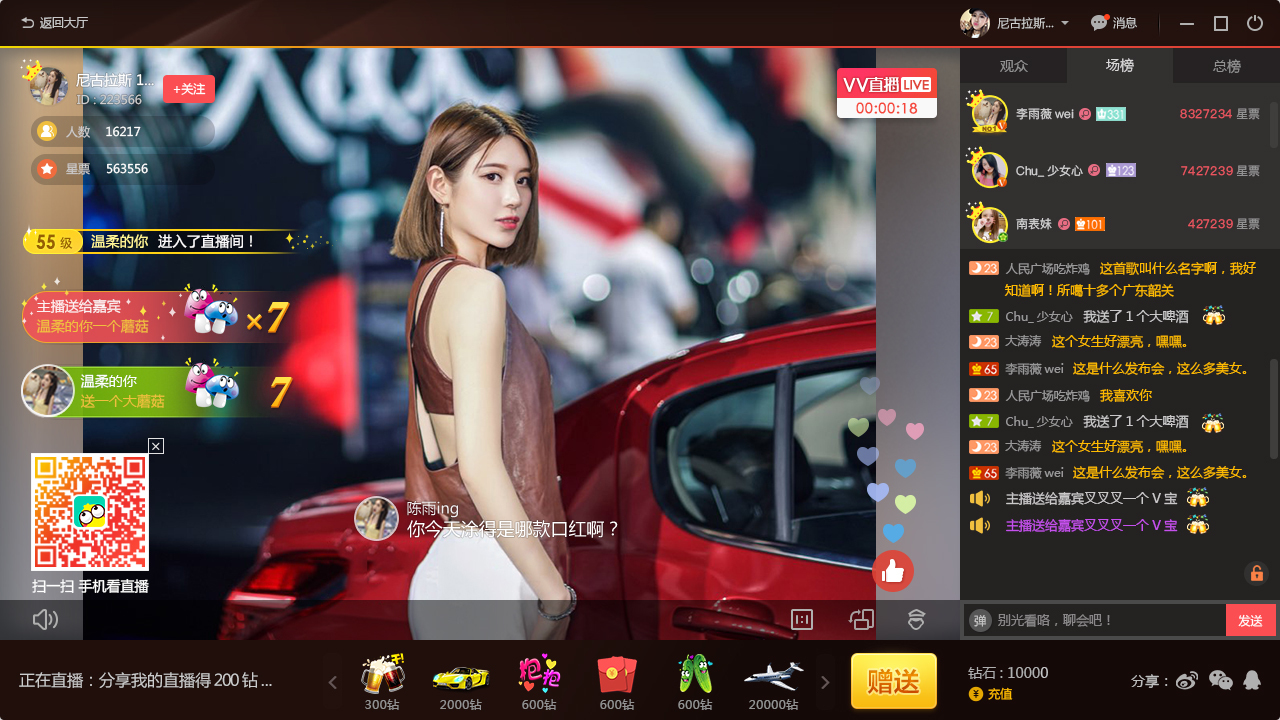
Task: Switch to the 总榜 tab
Action: pyautogui.click(x=1226, y=66)
